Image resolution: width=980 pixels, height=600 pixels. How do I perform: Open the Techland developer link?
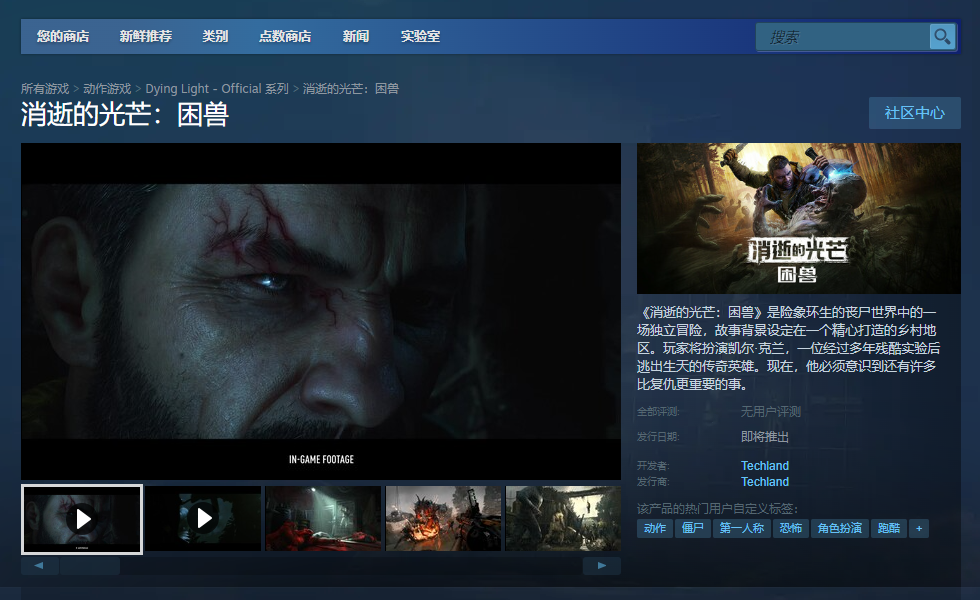coord(764,466)
